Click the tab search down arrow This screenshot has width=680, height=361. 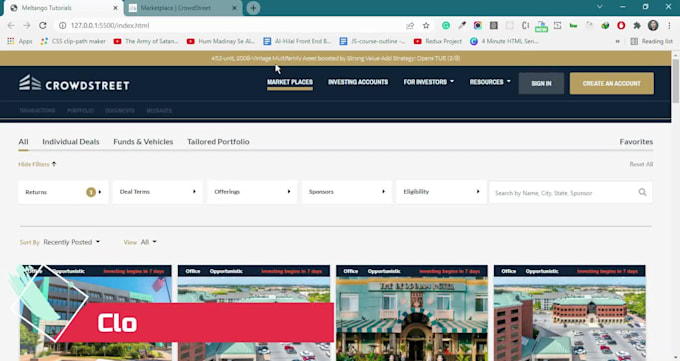[600, 7]
